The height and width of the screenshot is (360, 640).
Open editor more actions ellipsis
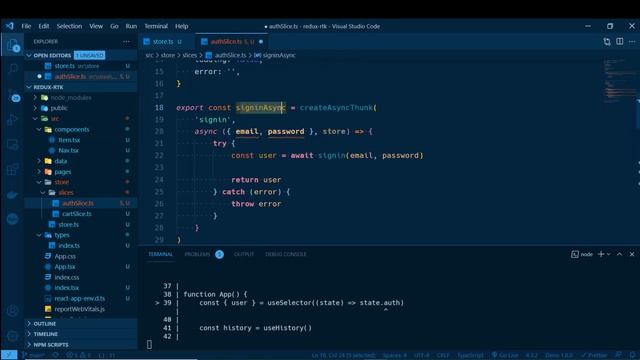[632, 41]
